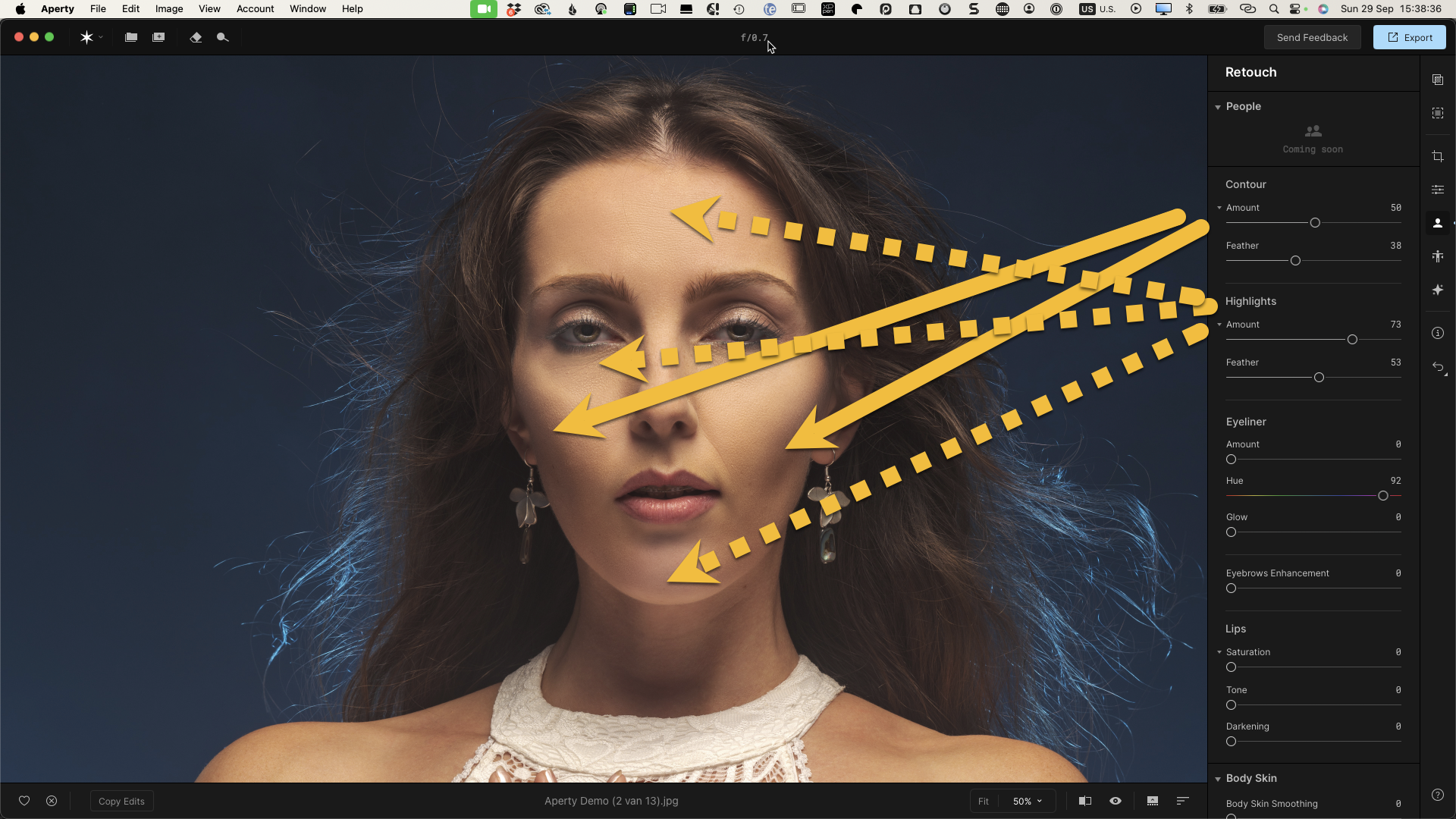Toggle before/after eye preview
The width and height of the screenshot is (1456, 819).
click(x=1116, y=801)
